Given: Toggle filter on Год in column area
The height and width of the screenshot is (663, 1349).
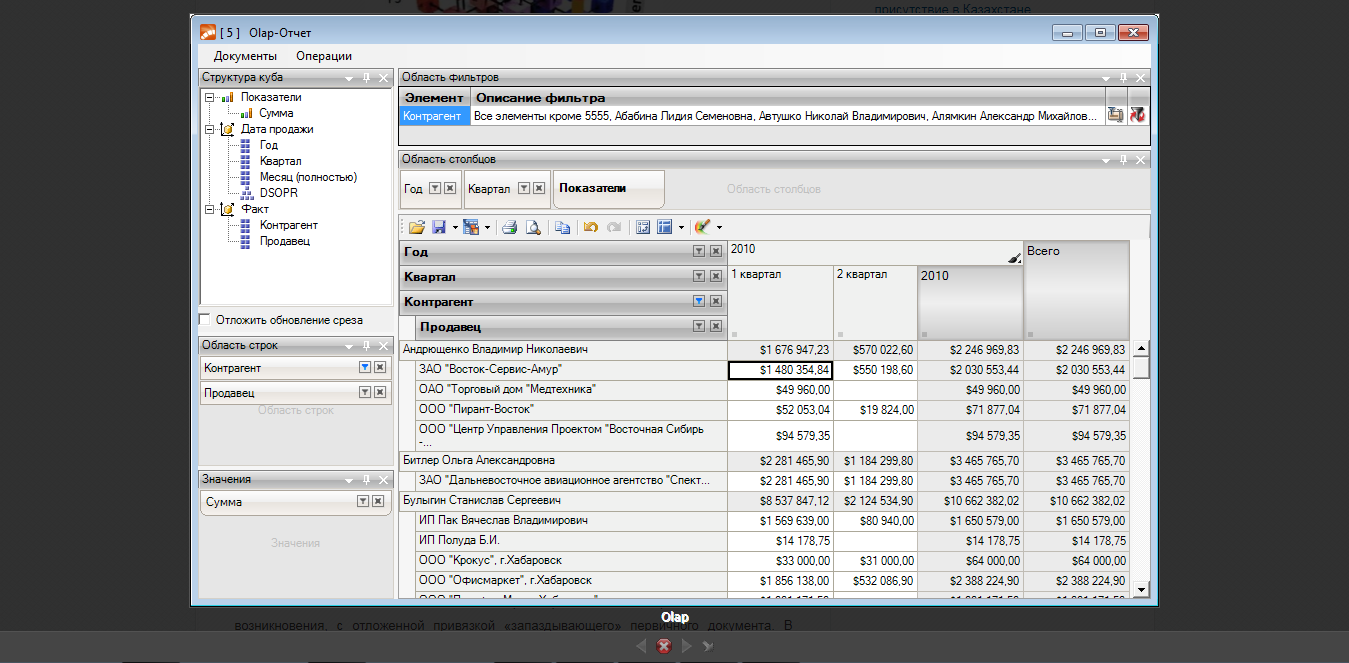Looking at the screenshot, I should [434, 188].
